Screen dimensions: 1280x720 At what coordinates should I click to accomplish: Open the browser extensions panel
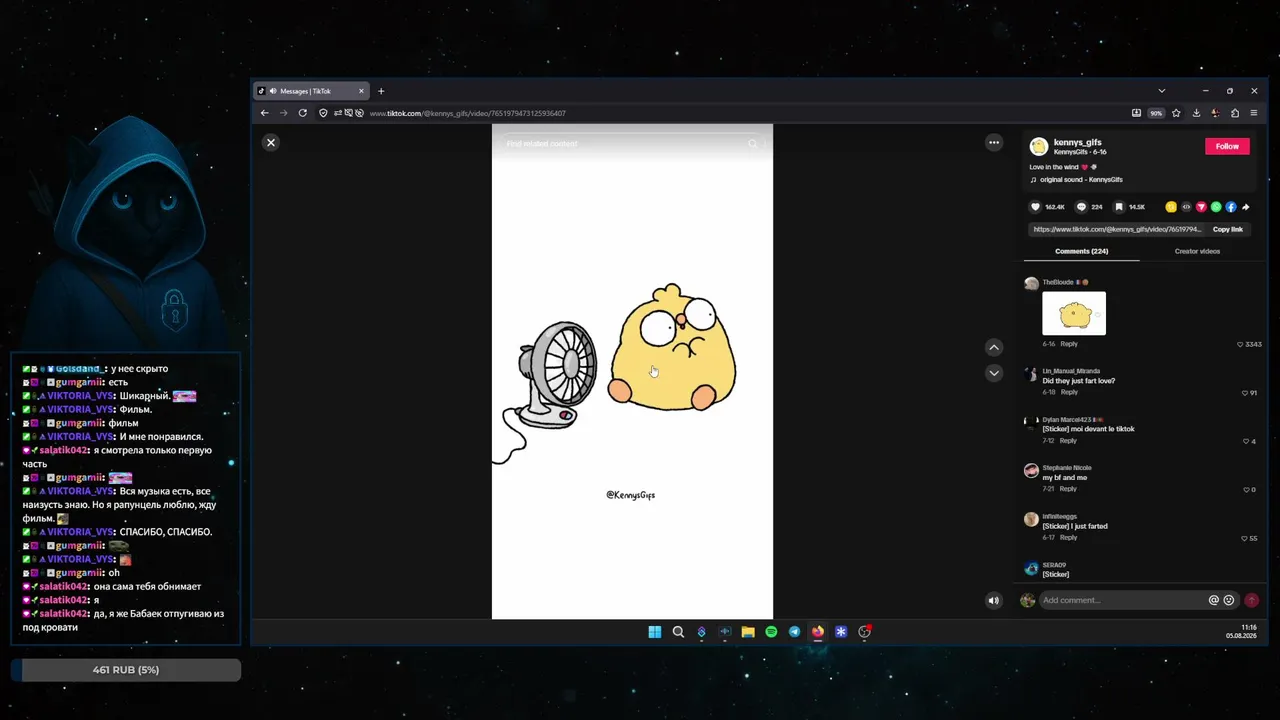[1235, 113]
